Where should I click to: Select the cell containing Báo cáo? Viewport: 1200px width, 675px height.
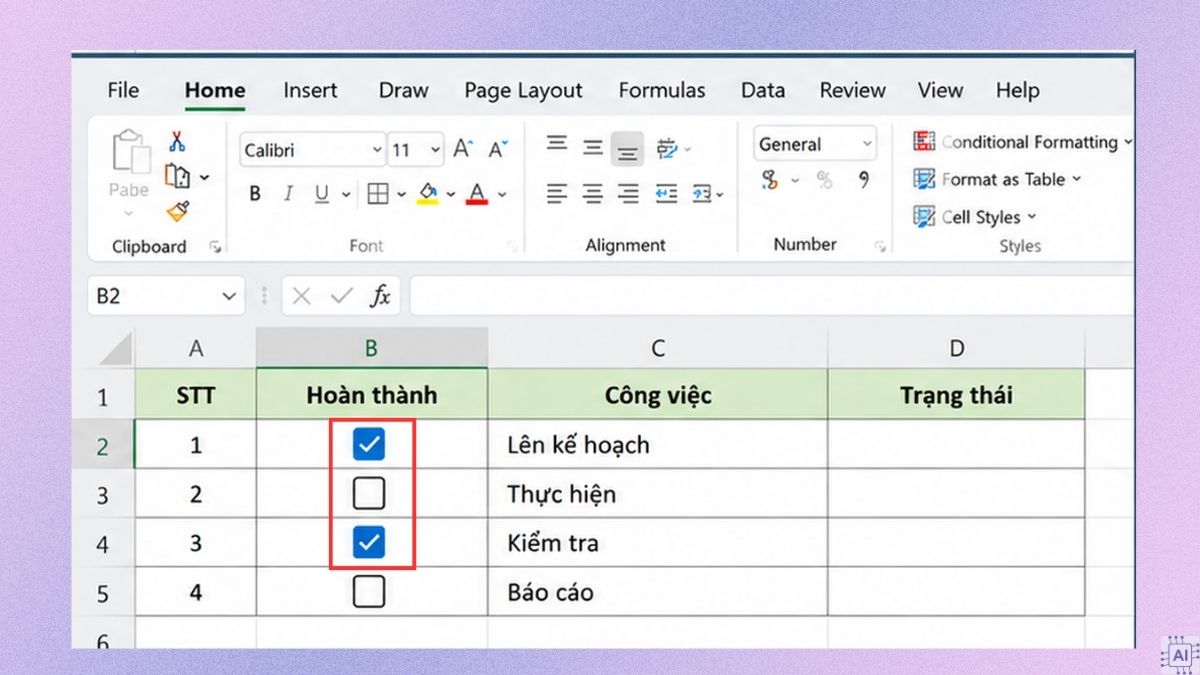coord(658,592)
